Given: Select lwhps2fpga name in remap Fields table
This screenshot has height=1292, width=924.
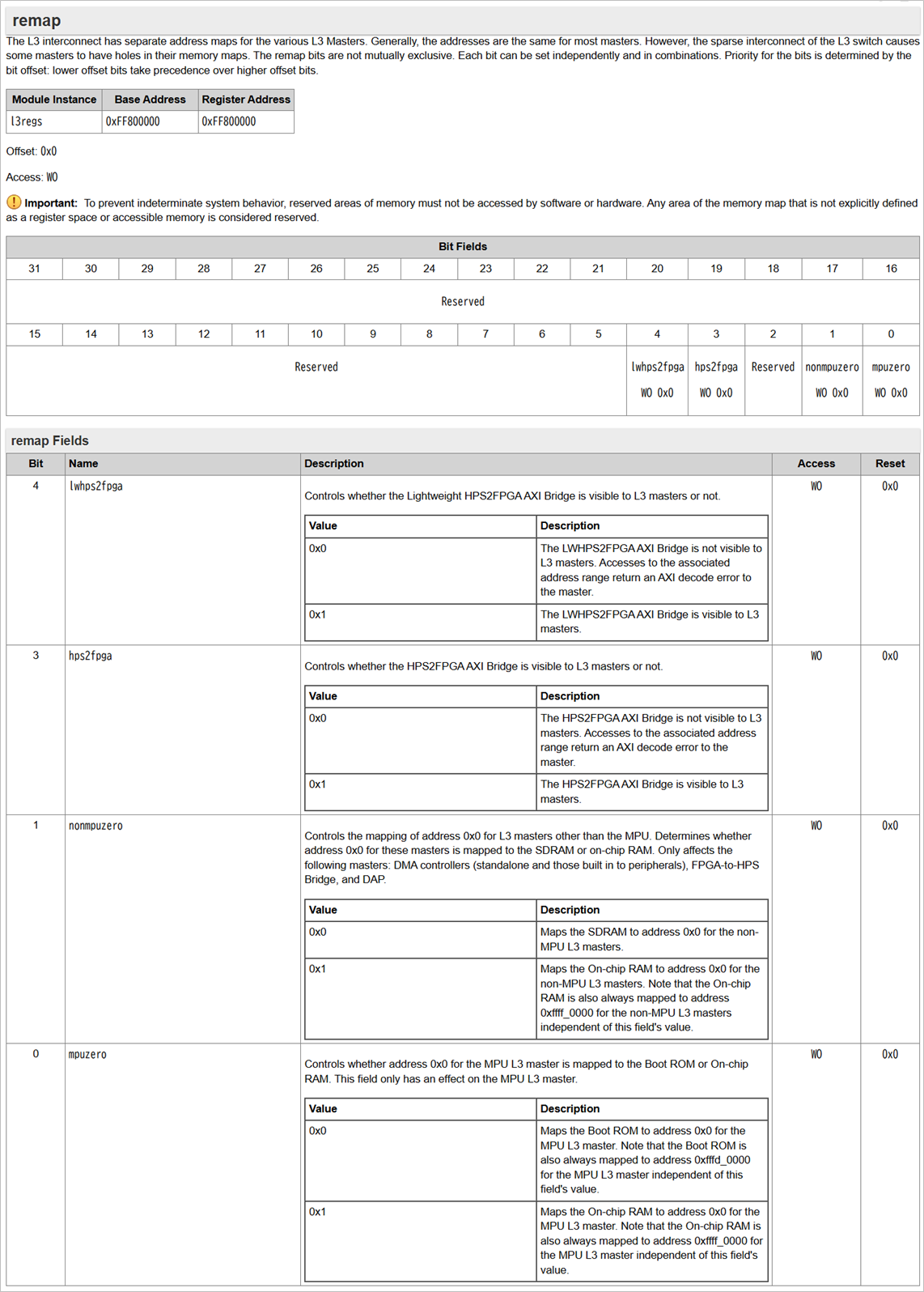Looking at the screenshot, I should coord(95,487).
